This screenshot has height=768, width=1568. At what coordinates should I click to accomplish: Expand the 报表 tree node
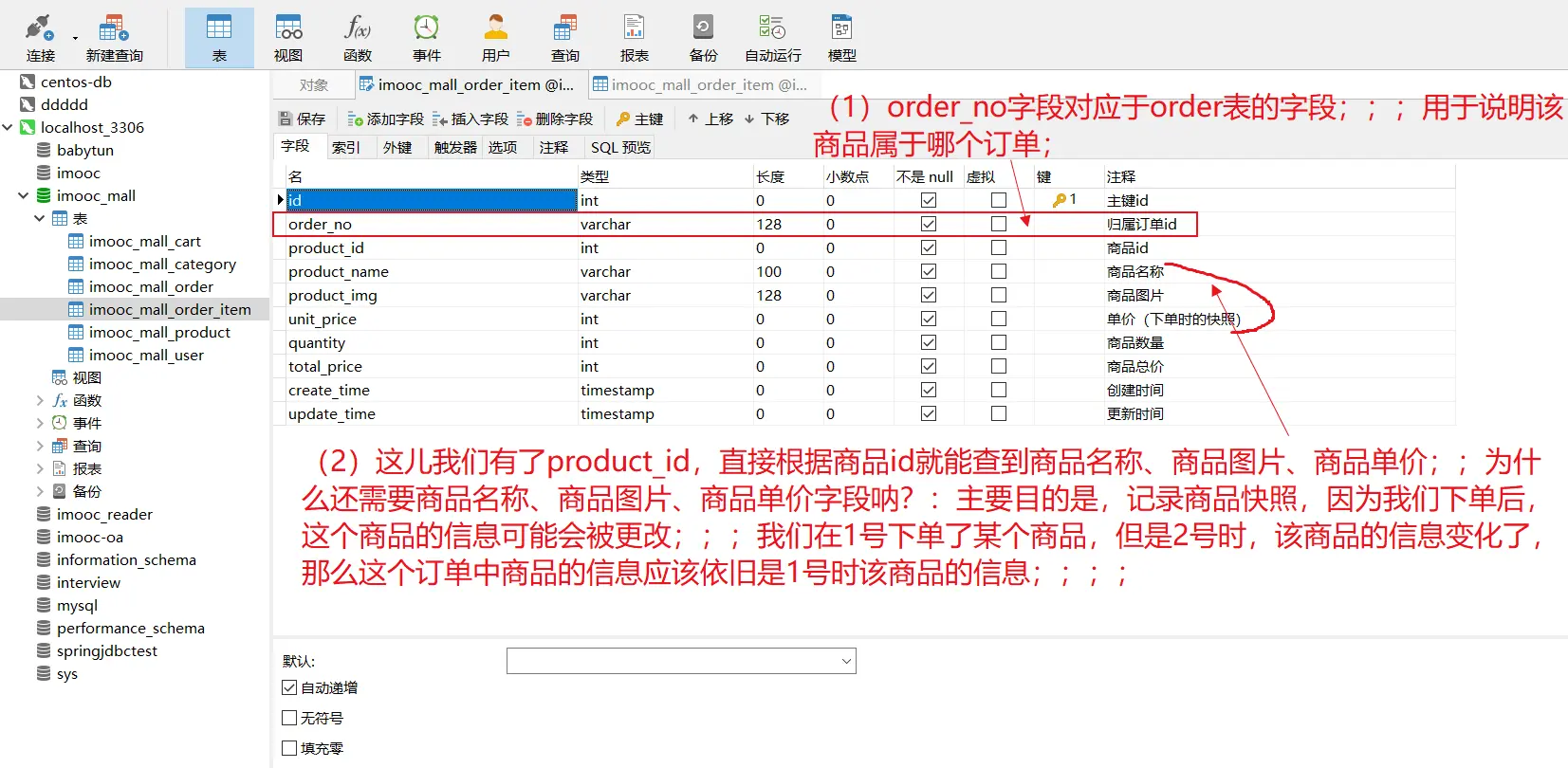click(x=40, y=468)
